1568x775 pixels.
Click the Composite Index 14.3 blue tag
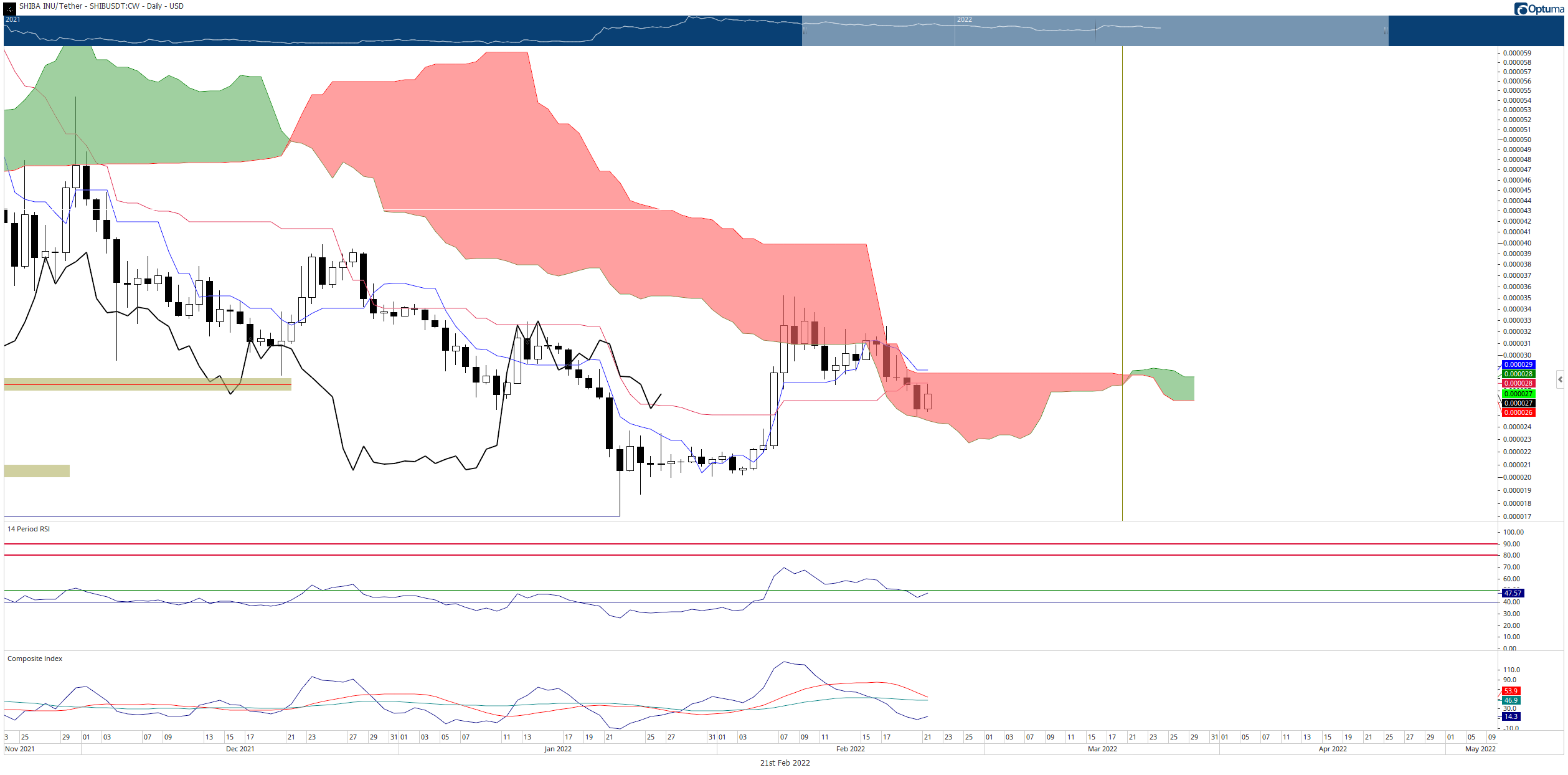[1511, 716]
